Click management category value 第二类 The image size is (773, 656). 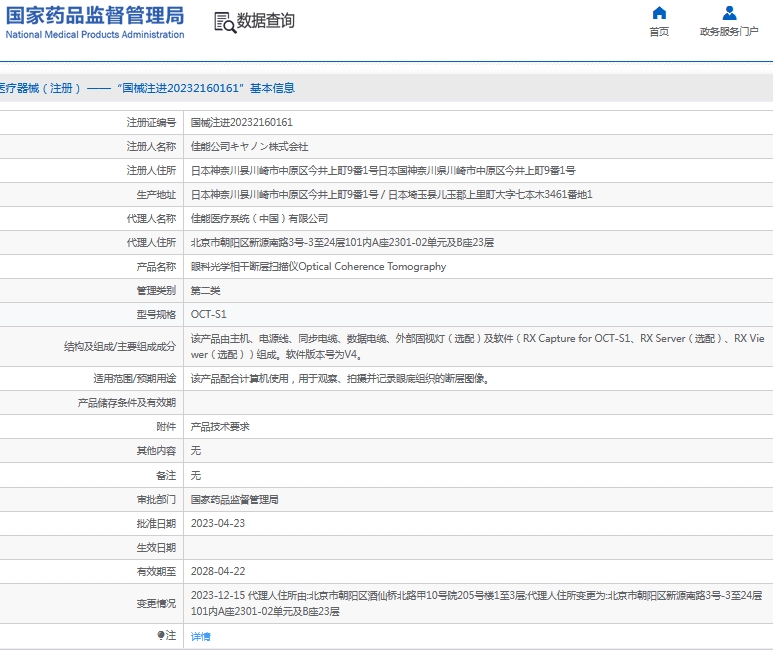point(206,290)
